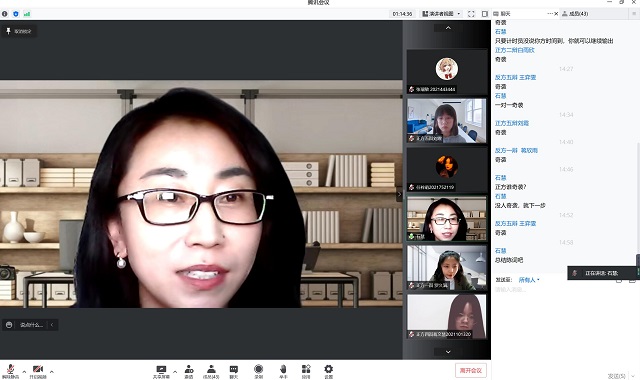Select the anime avatar participant tile
This screenshot has height=380, width=640.
pos(447,71)
